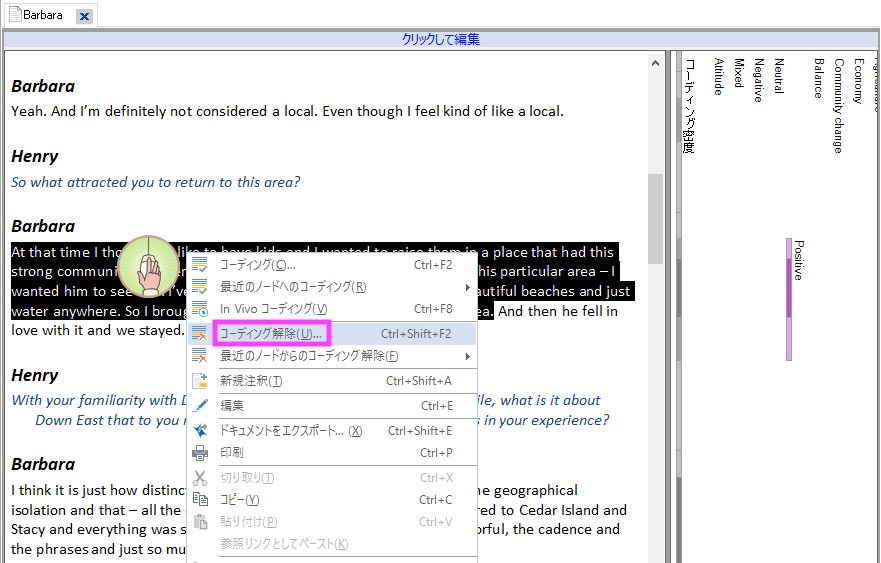This screenshot has width=881, height=563.
Task: Click the コーディング icon in context menu
Action: point(200,265)
